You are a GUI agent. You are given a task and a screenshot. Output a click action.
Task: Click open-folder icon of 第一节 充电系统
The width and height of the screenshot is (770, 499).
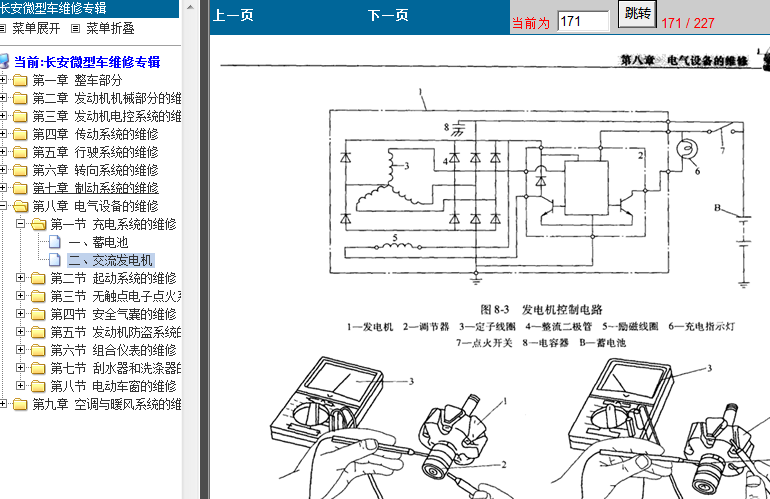[38, 224]
